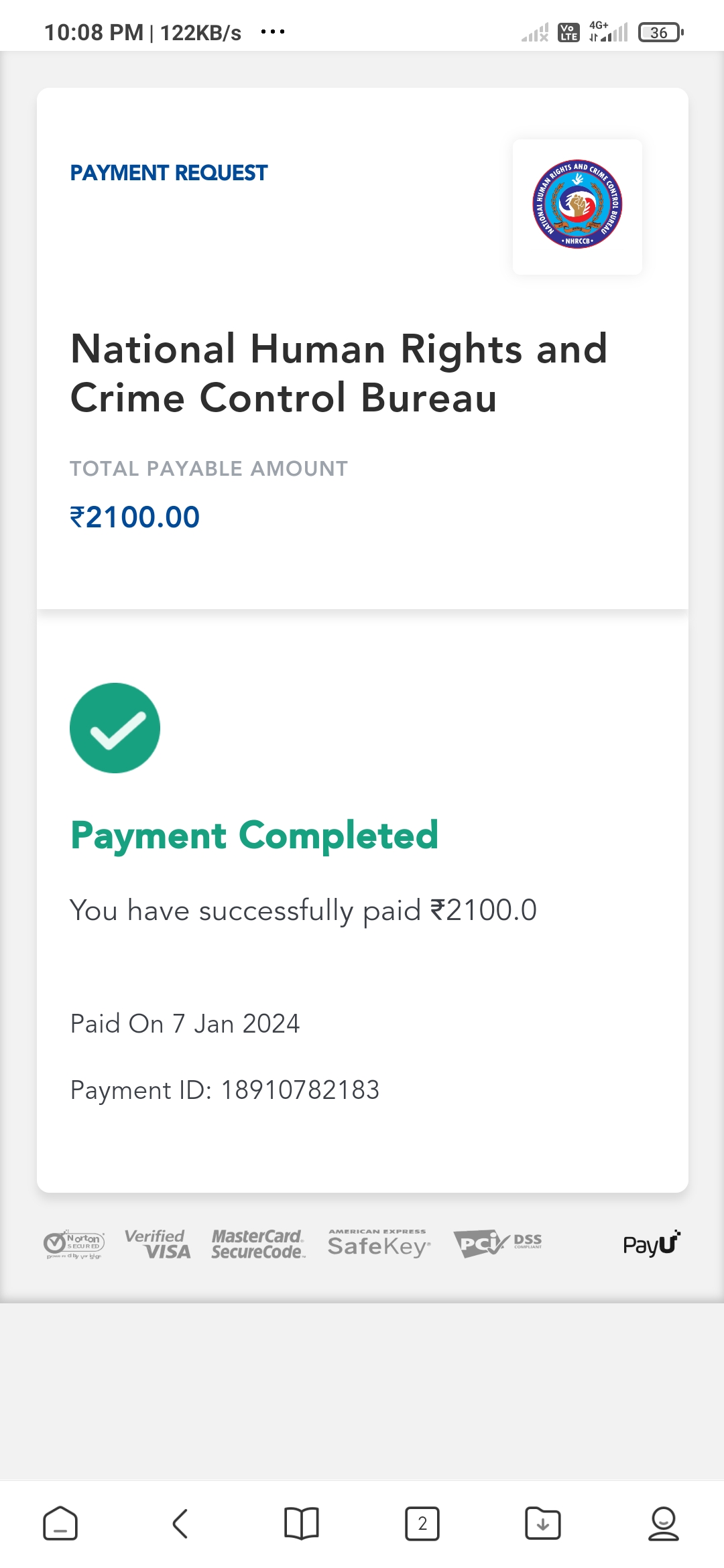Image resolution: width=724 pixels, height=1568 pixels.
Task: Tap the Payment Completed heading
Action: point(255,836)
